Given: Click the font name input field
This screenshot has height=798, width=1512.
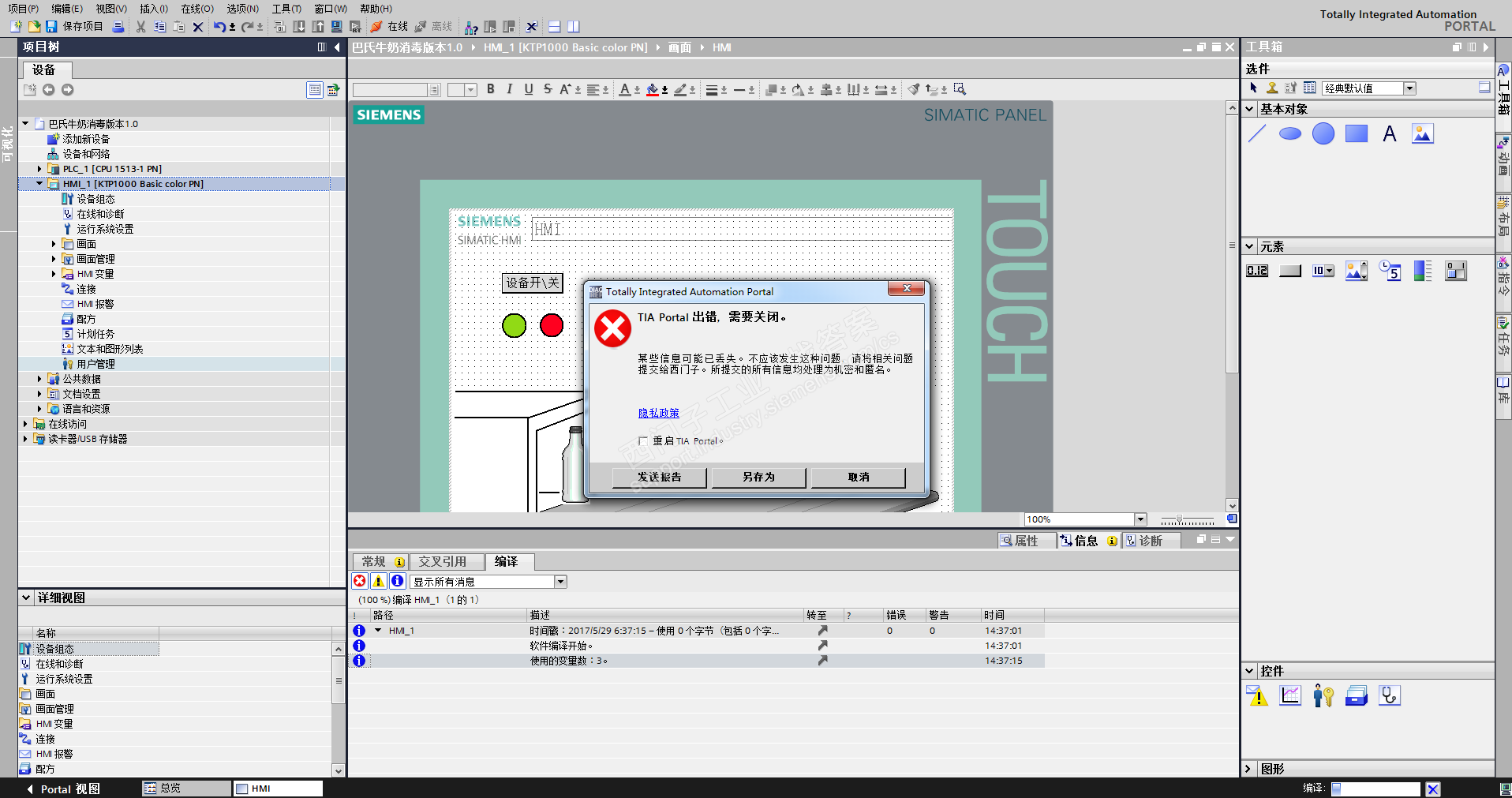Looking at the screenshot, I should (x=391, y=90).
